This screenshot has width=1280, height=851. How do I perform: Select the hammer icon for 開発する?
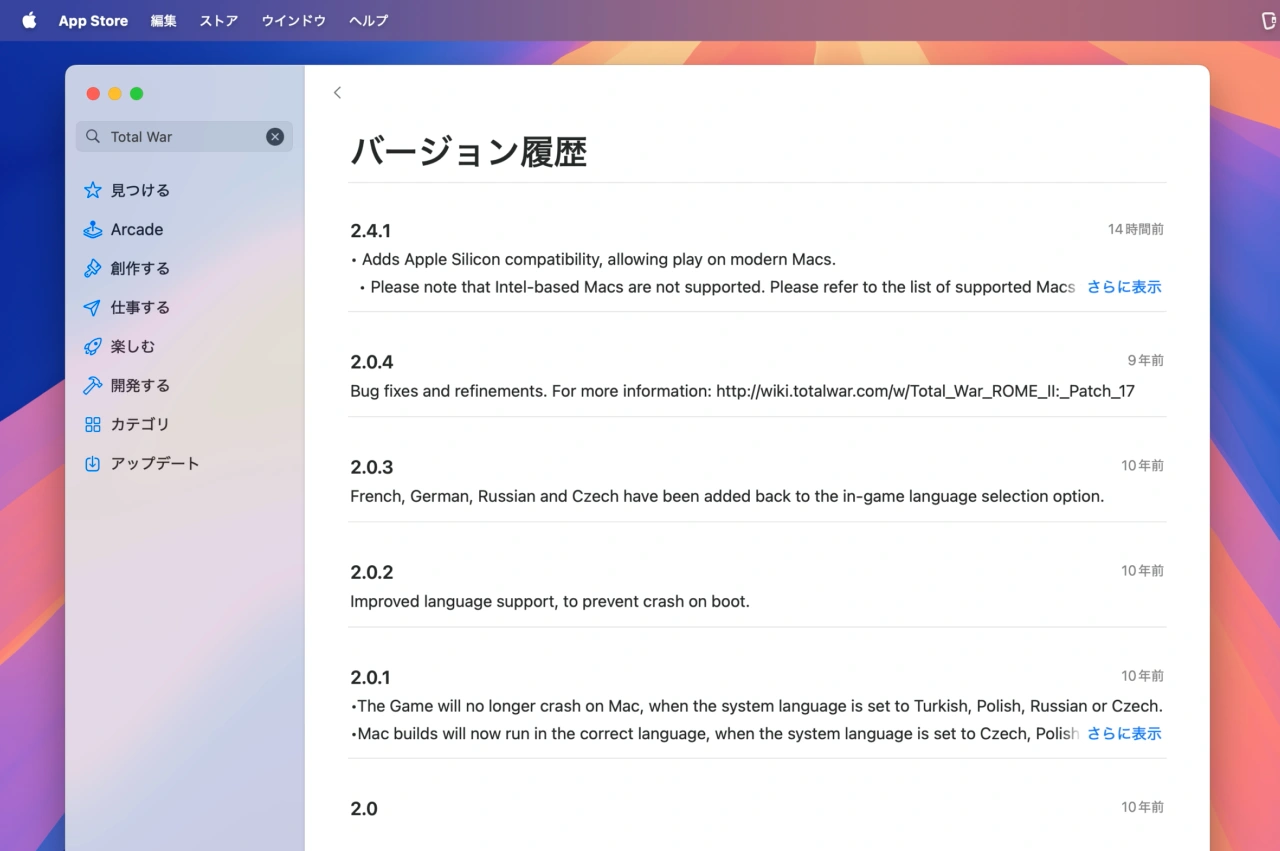(x=93, y=385)
